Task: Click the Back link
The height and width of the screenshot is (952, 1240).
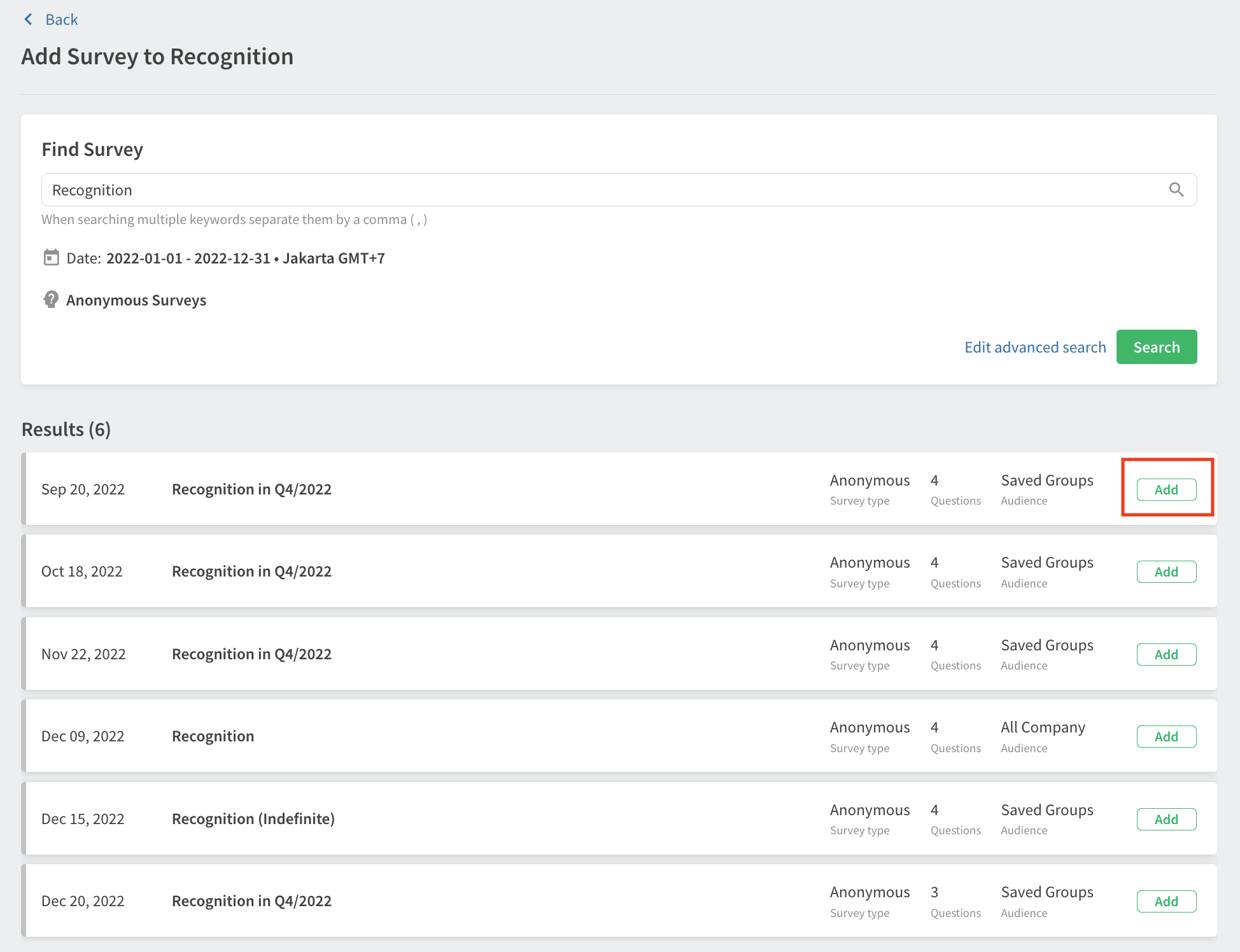Action: click(61, 20)
